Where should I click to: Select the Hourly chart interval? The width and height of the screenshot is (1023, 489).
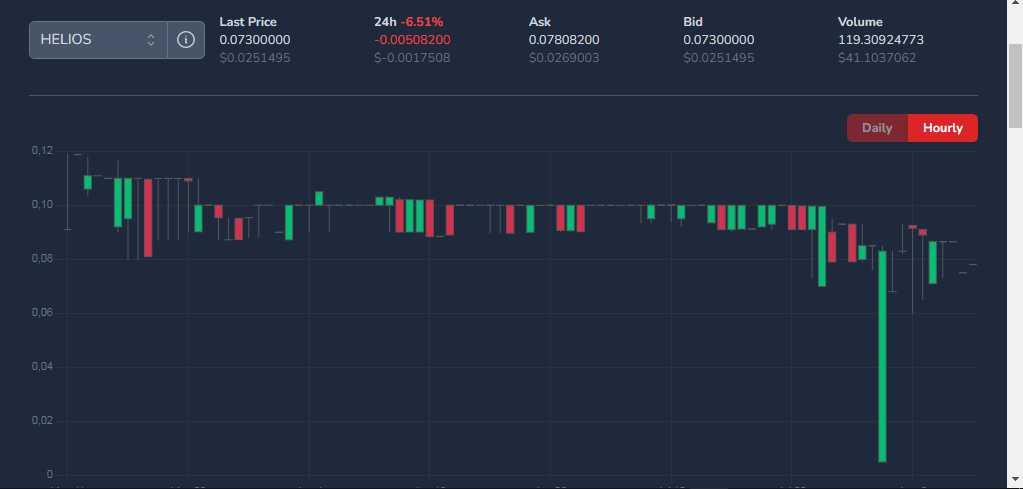click(x=943, y=128)
